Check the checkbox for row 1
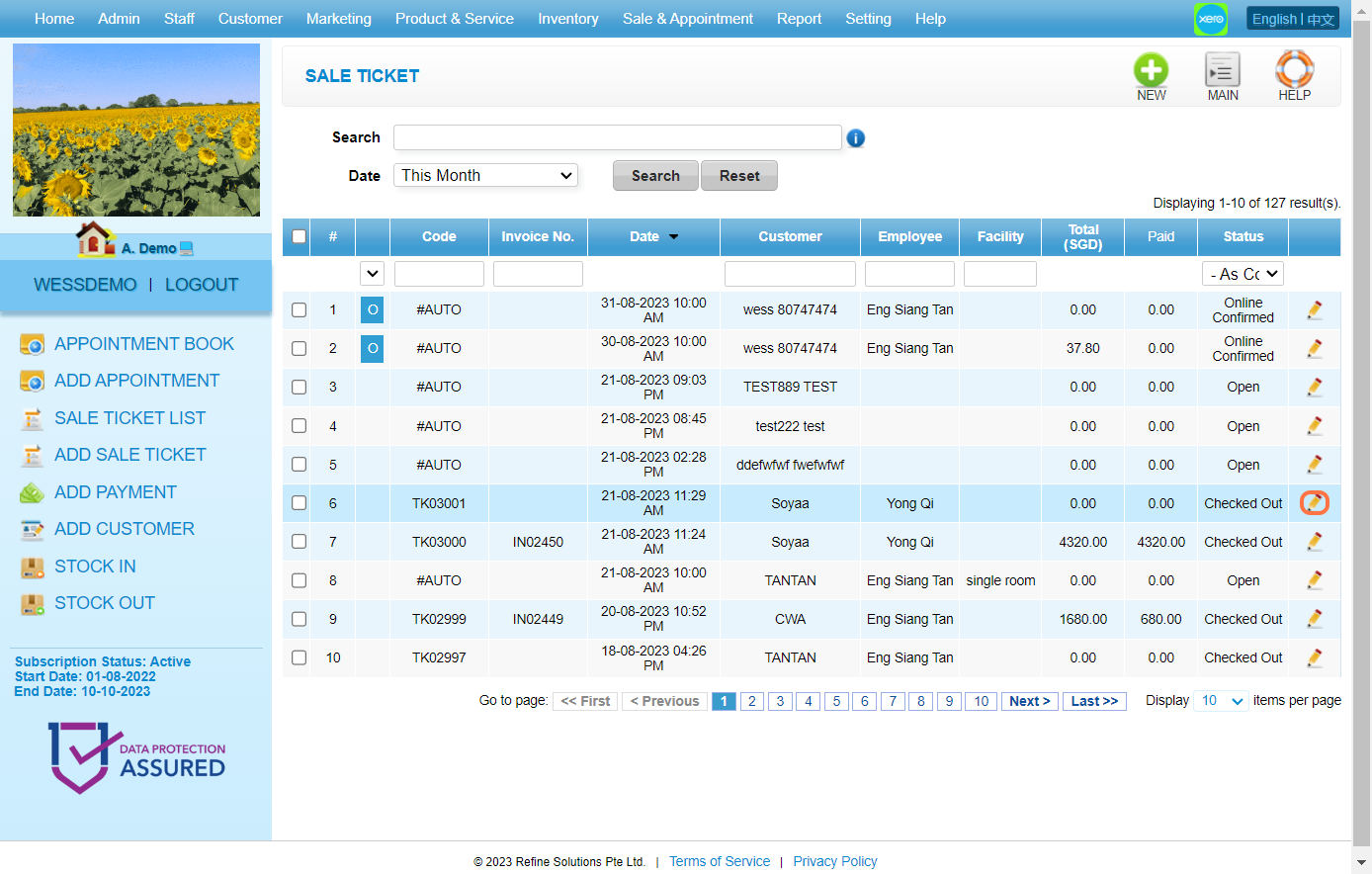This screenshot has height=874, width=1372. tap(299, 309)
